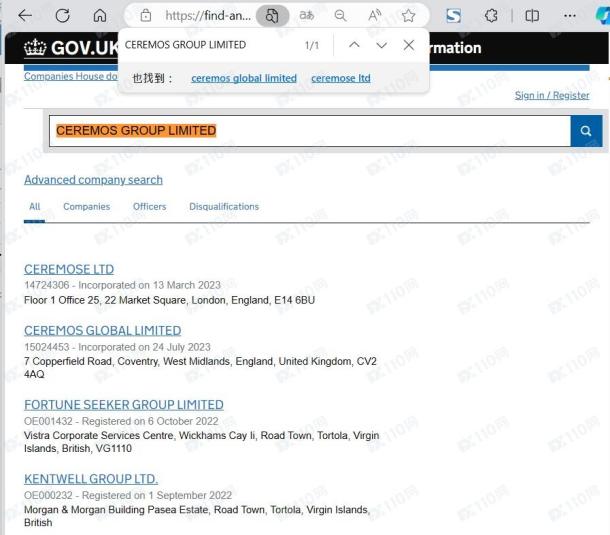610x535 pixels.
Task: Open Companies House does not verify link
Action: pyautogui.click(x=70, y=76)
